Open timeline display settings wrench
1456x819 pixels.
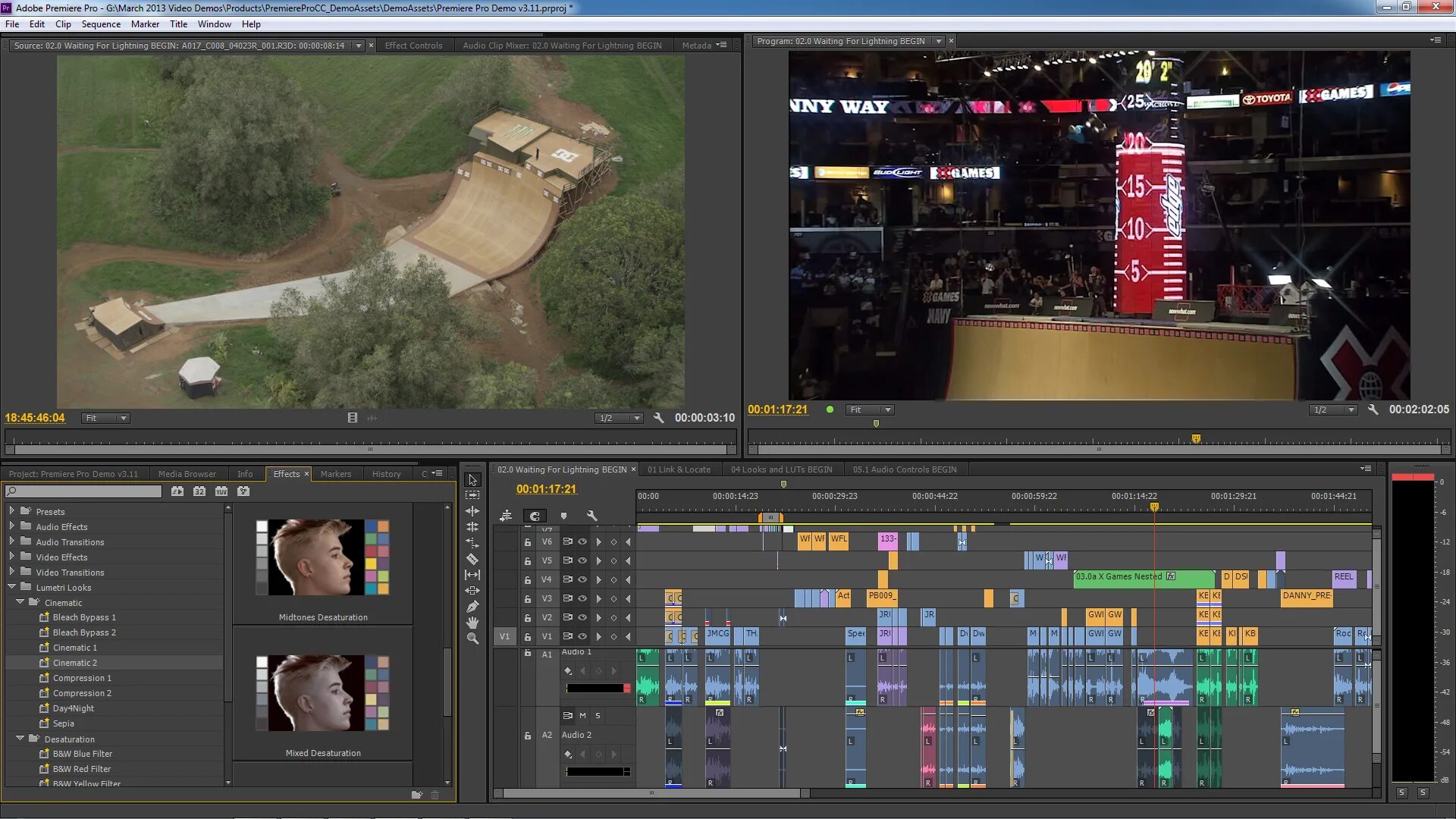click(591, 516)
